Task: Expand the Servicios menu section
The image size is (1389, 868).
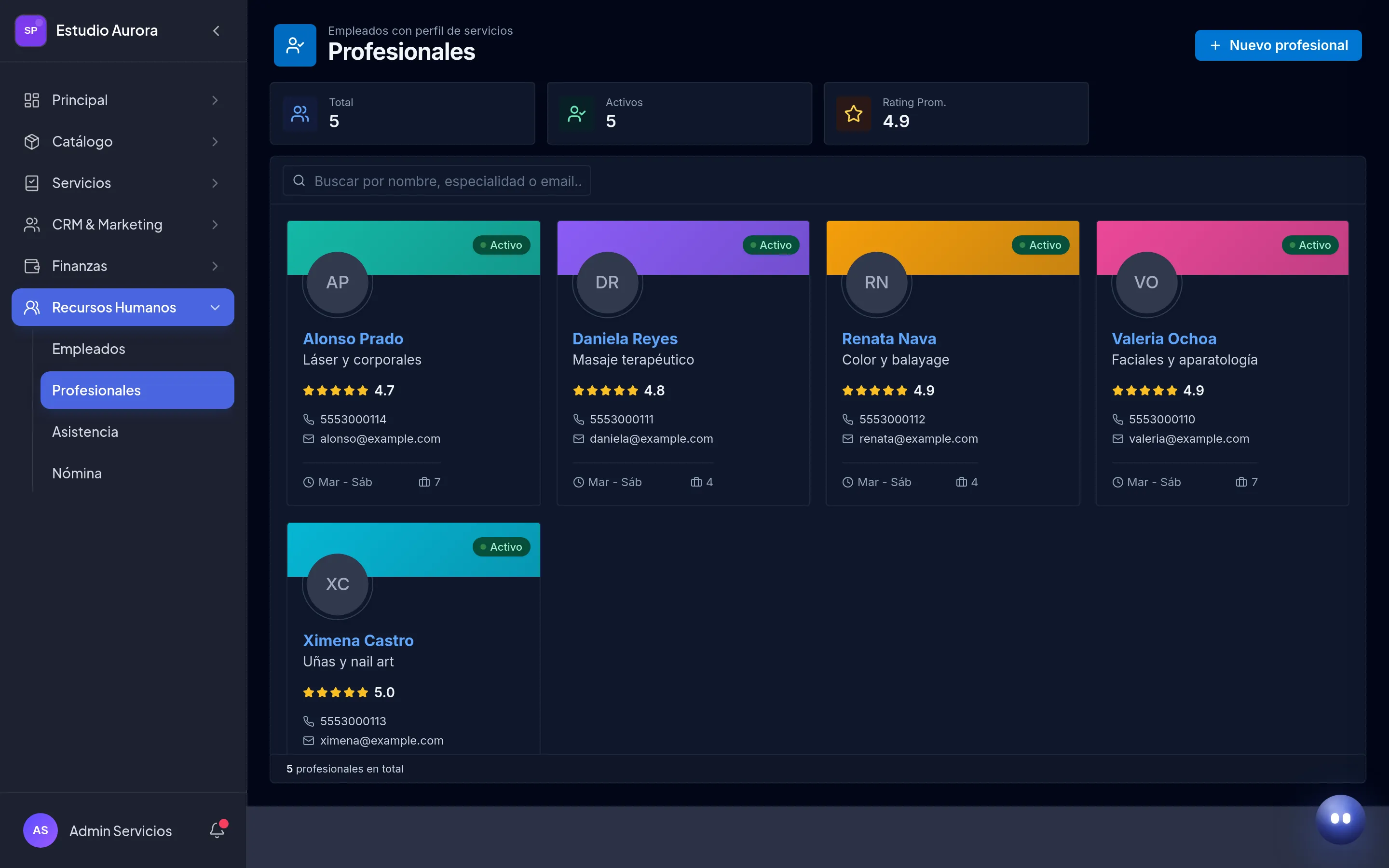Action: coord(123,183)
